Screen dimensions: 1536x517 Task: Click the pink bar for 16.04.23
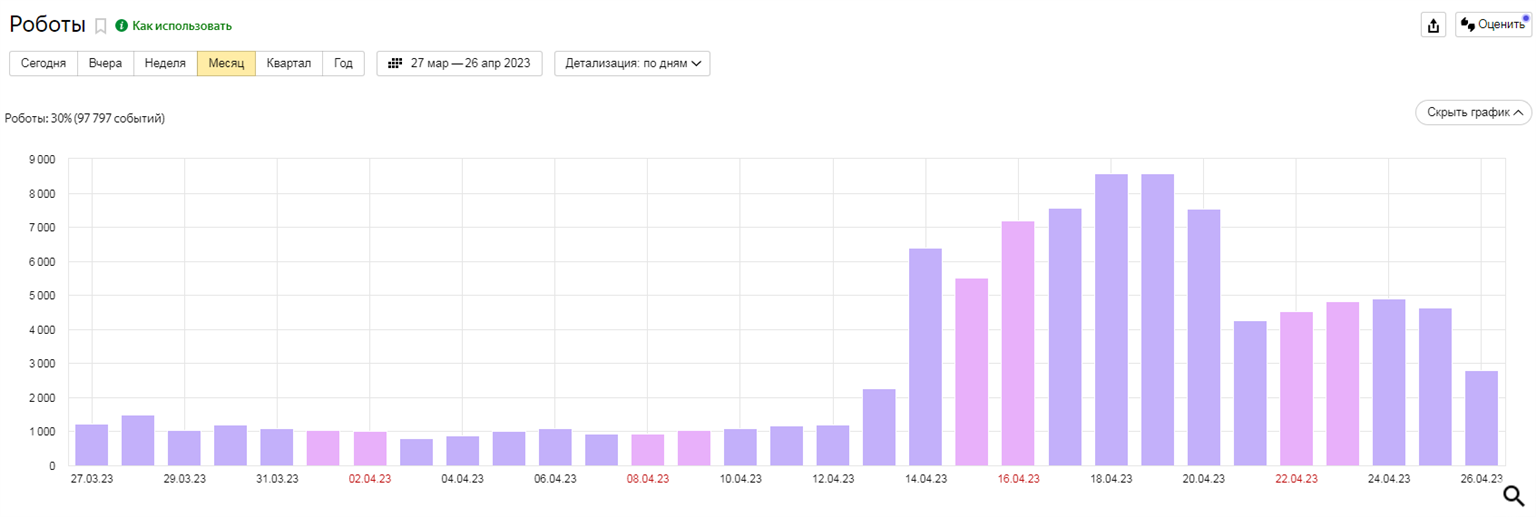(x=1018, y=343)
